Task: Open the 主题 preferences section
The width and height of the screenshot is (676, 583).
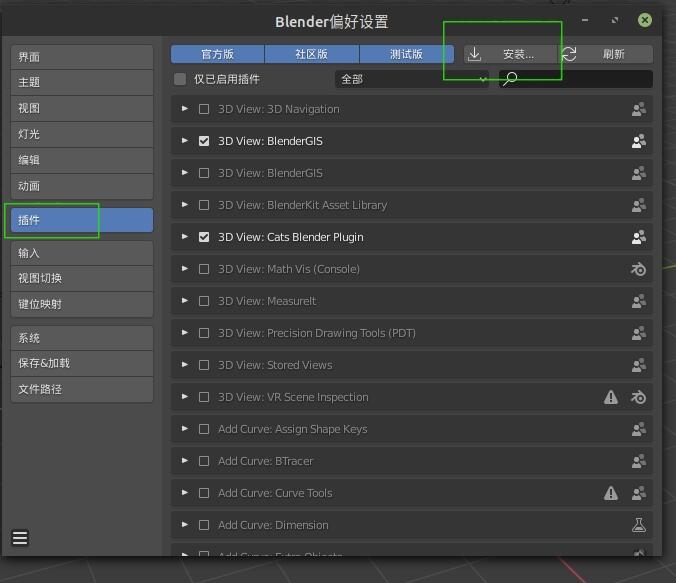Action: tap(82, 82)
